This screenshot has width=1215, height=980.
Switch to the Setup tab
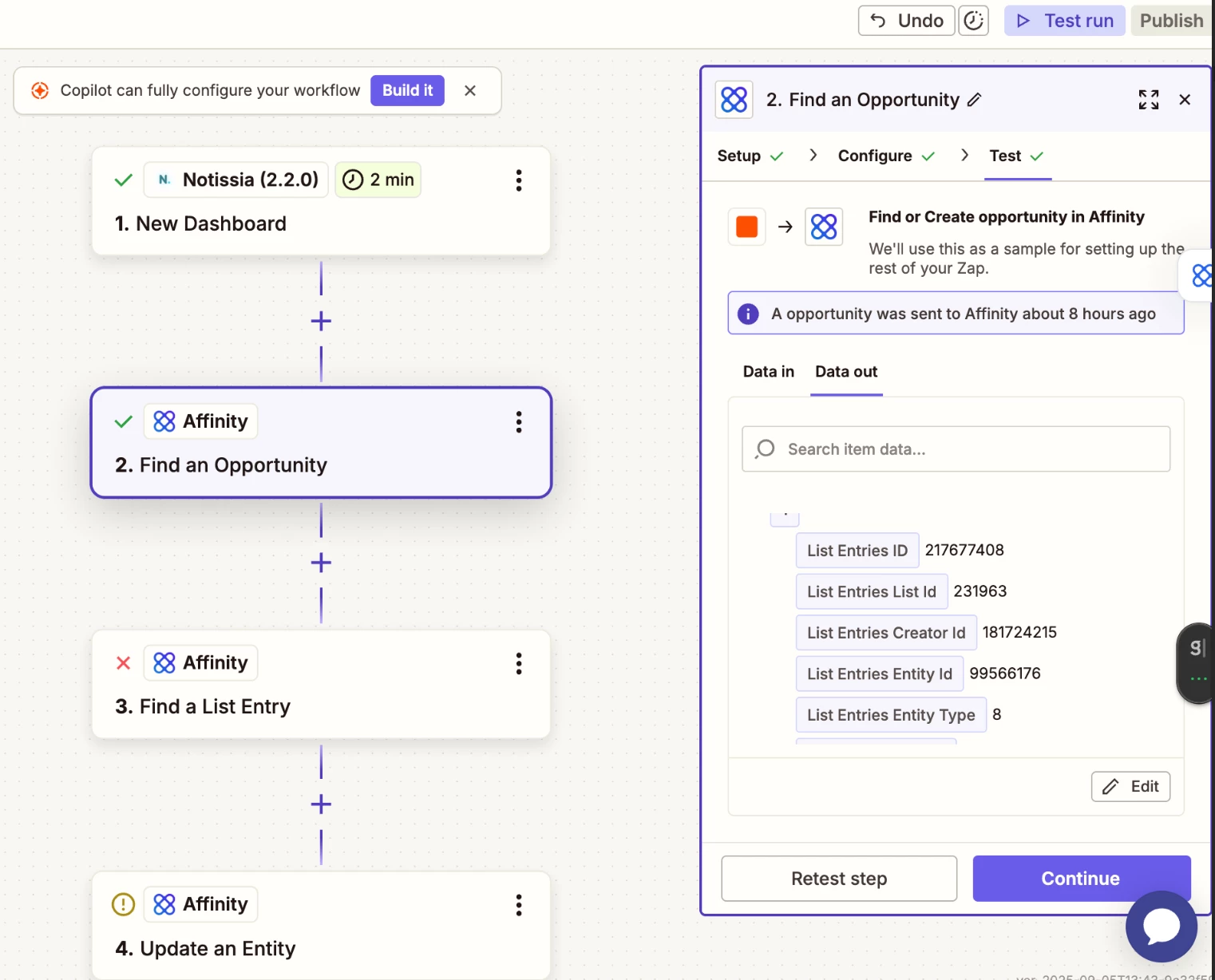click(750, 156)
